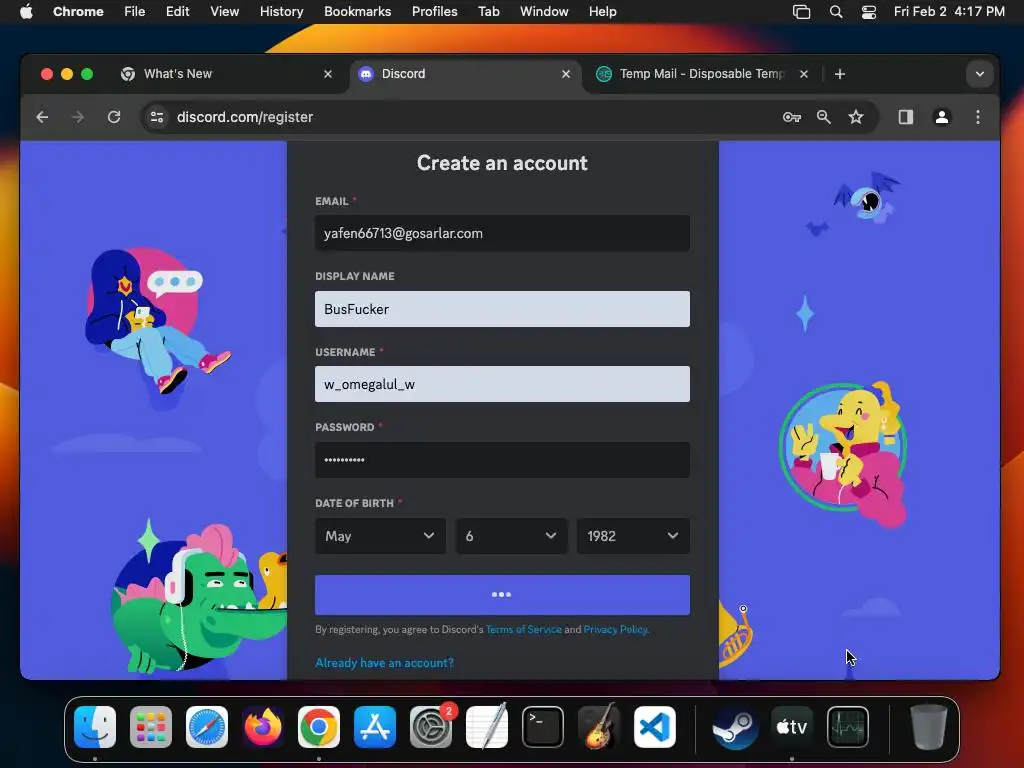Viewport: 1024px width, 768px height.
Task: Click the Display Name field
Action: [502, 309]
